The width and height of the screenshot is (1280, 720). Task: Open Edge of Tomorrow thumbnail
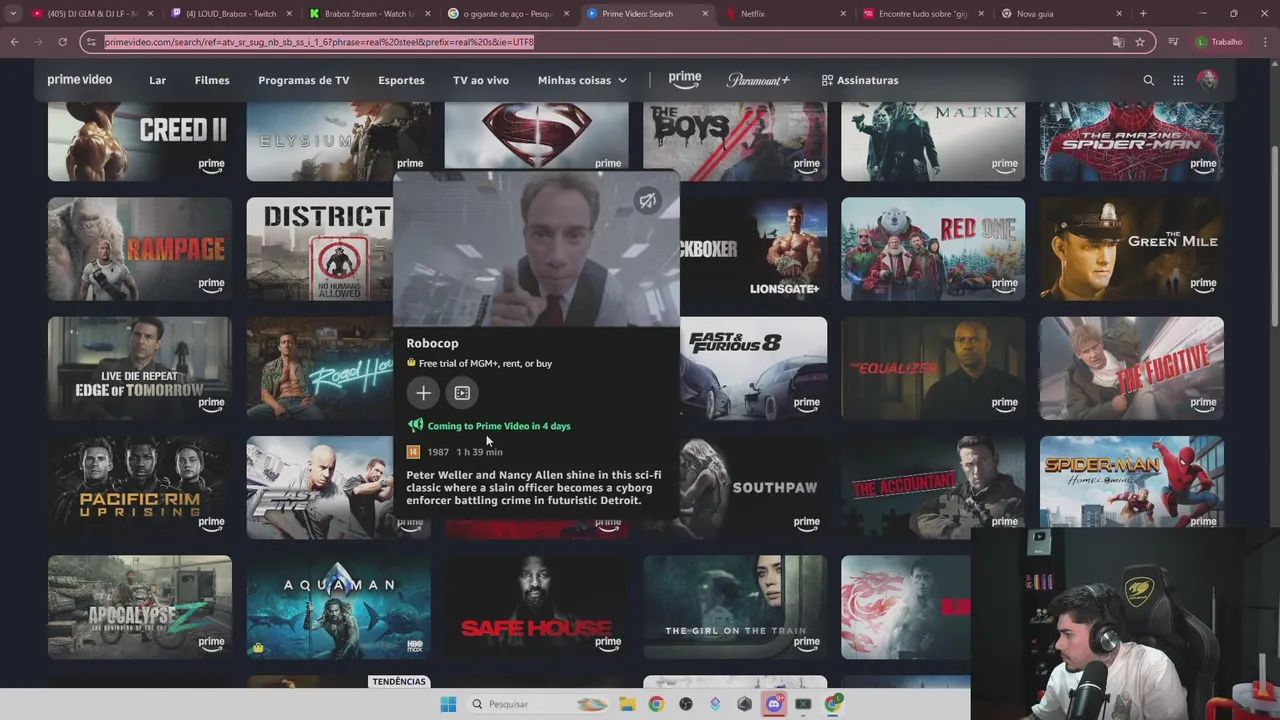pos(139,368)
